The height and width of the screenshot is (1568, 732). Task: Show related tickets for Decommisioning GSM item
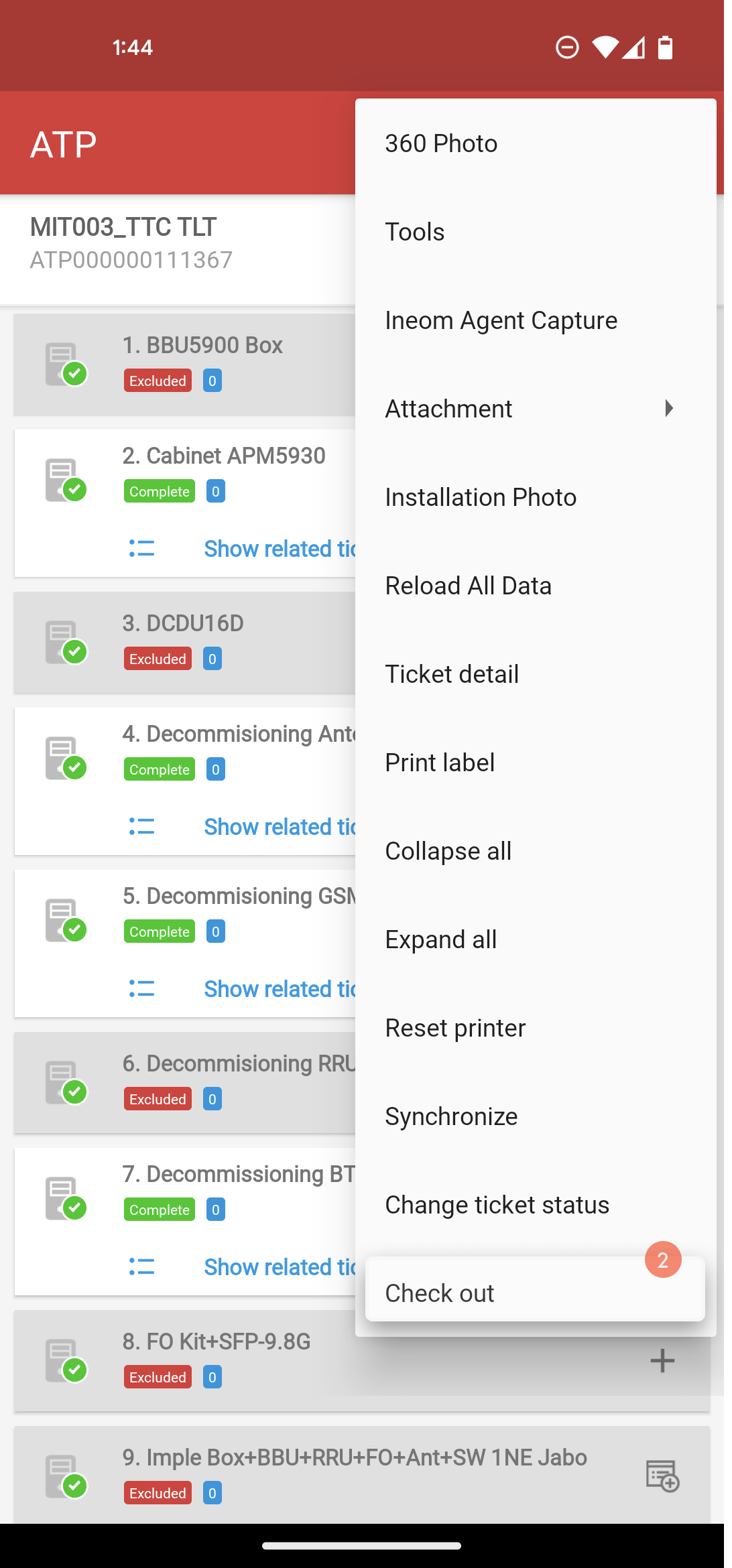(280, 989)
